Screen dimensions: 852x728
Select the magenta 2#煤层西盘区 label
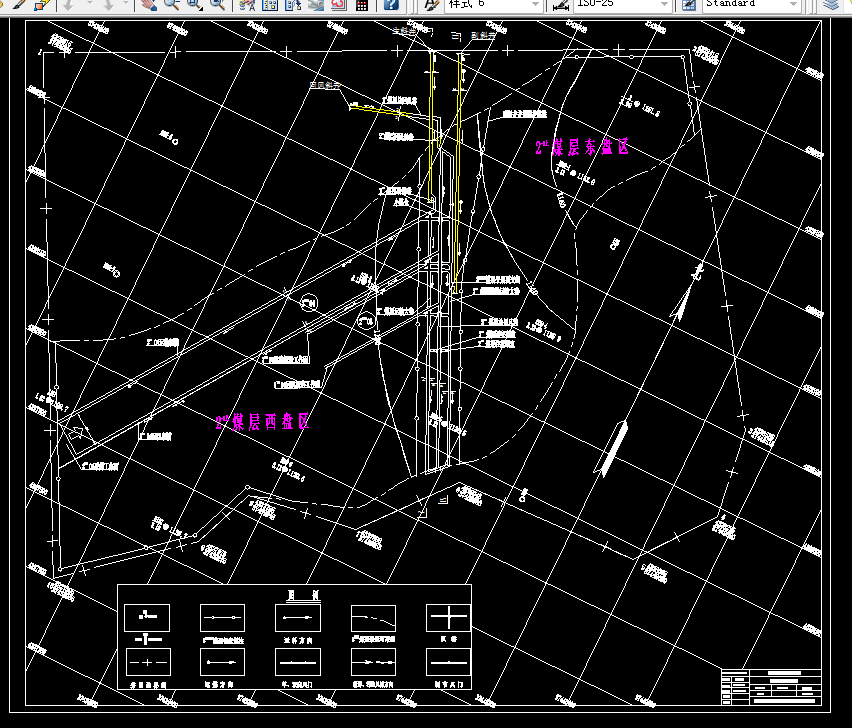pyautogui.click(x=262, y=422)
